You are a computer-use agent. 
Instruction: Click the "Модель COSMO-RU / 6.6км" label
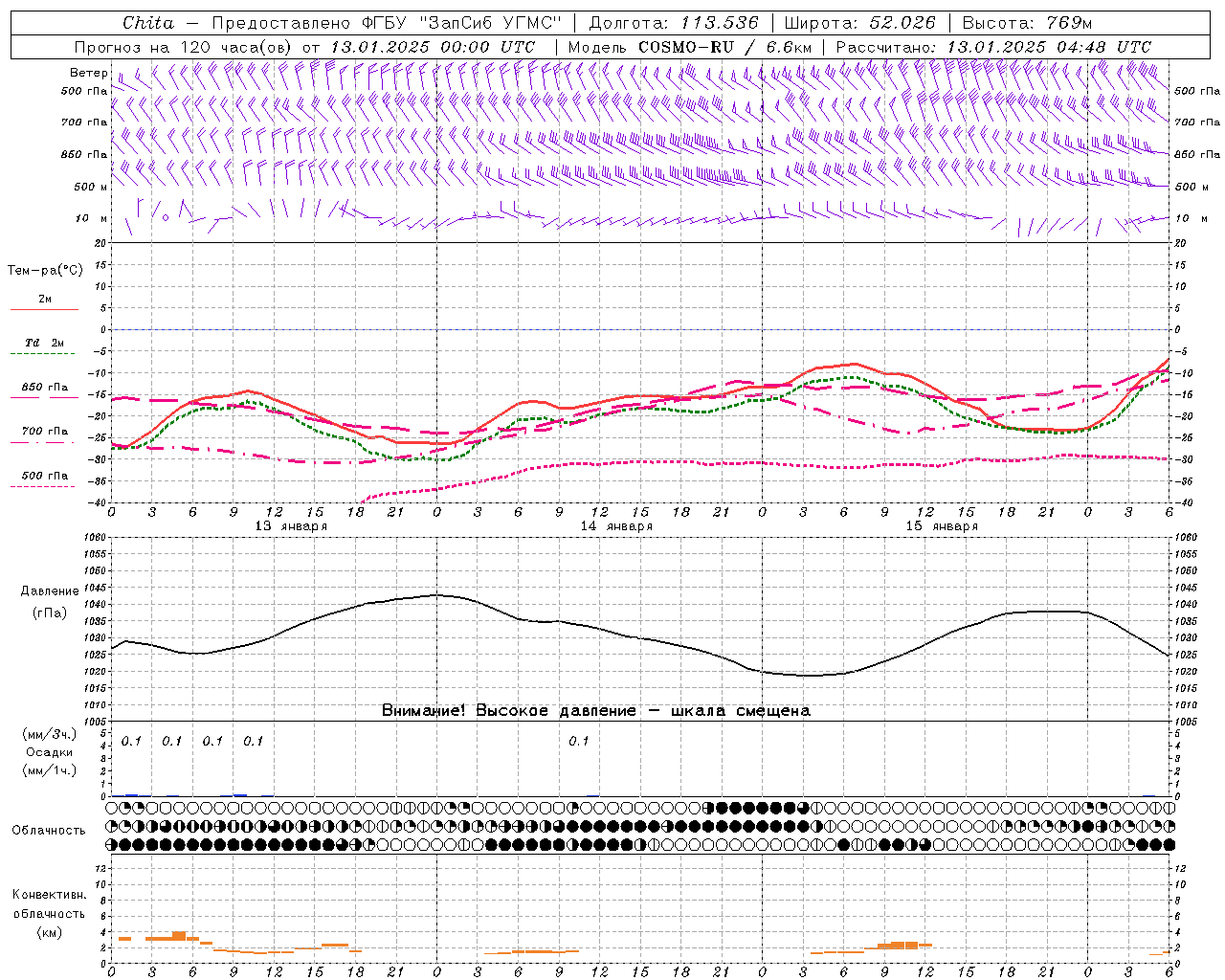pyautogui.click(x=689, y=47)
